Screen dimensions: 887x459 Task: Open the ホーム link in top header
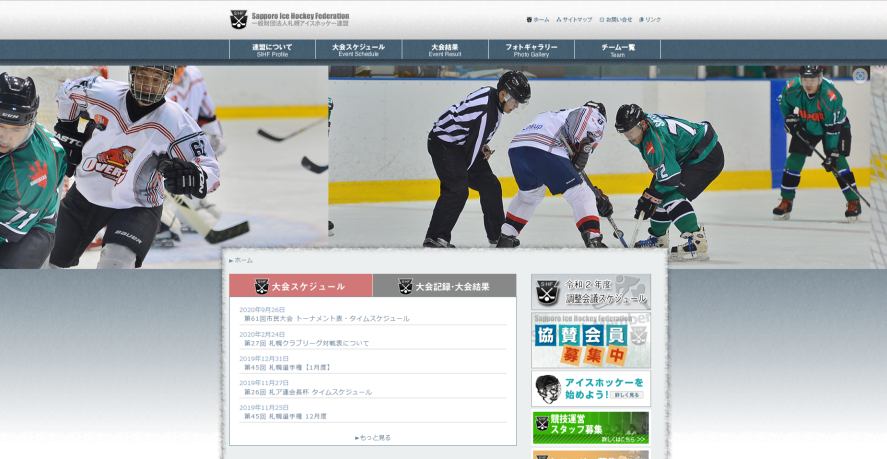(538, 19)
